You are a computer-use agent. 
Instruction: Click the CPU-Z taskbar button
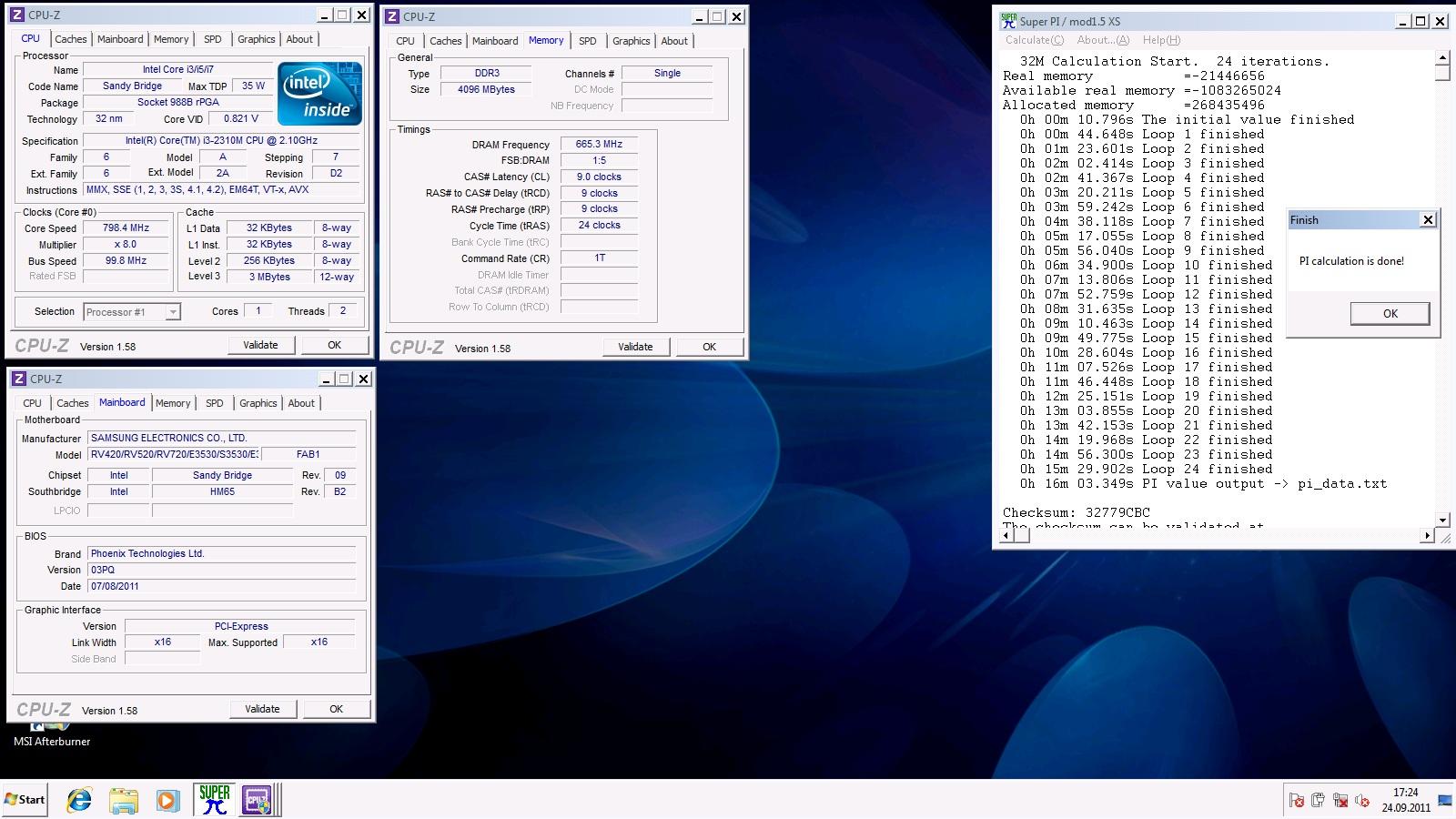(x=256, y=800)
